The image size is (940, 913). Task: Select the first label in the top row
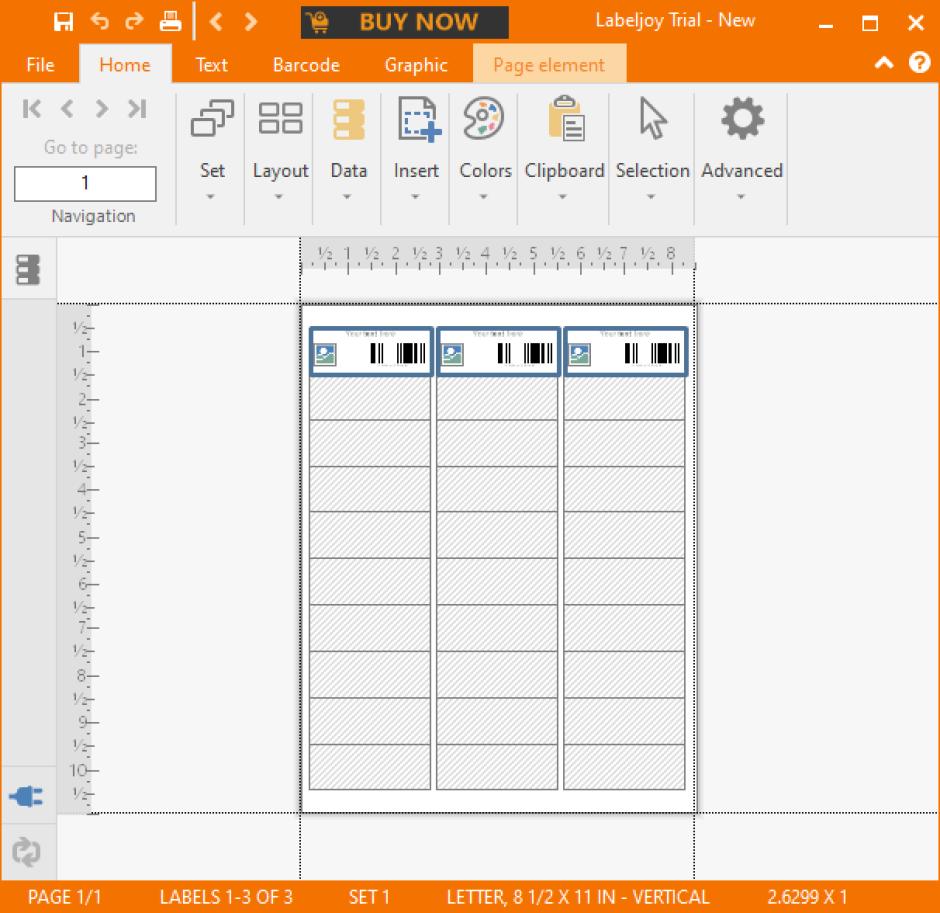click(371, 351)
